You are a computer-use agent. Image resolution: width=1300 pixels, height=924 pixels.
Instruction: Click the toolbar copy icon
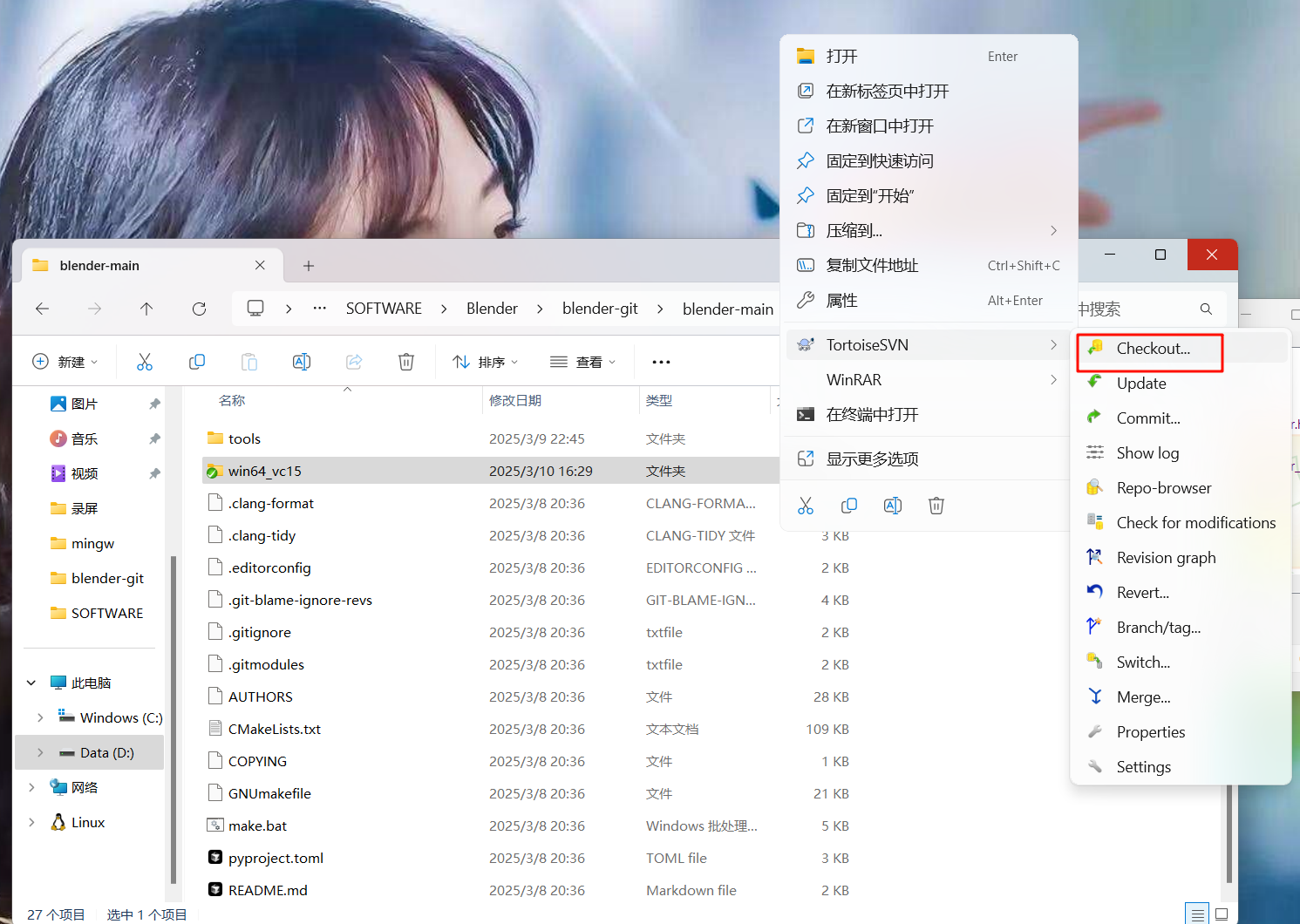click(197, 362)
